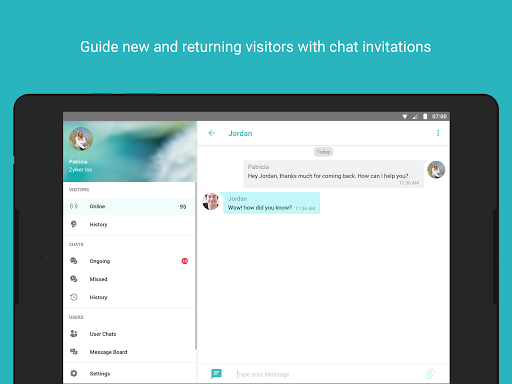512x384 pixels.
Task: Click the attachment paperclip icon
Action: coord(430,374)
